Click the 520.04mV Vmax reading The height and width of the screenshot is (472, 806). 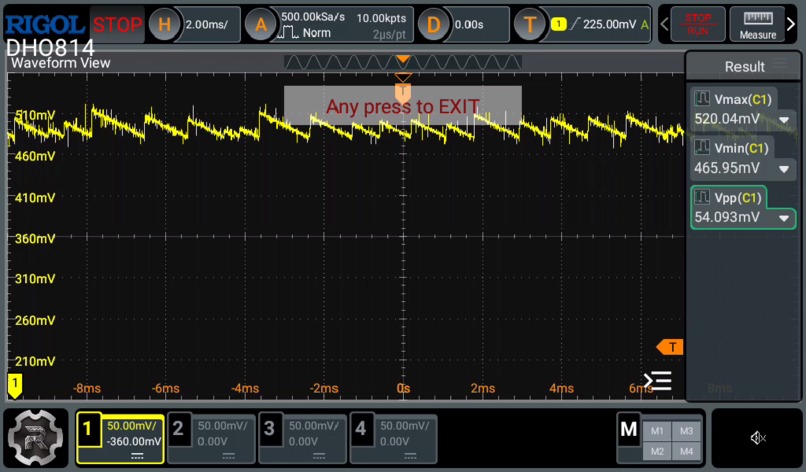pyautogui.click(x=727, y=119)
